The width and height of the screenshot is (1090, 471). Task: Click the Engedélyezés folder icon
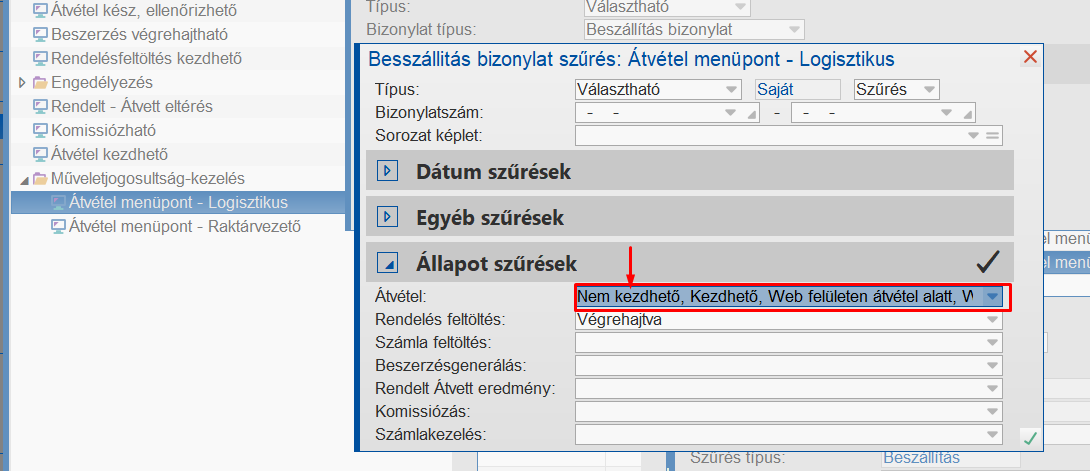point(40,83)
